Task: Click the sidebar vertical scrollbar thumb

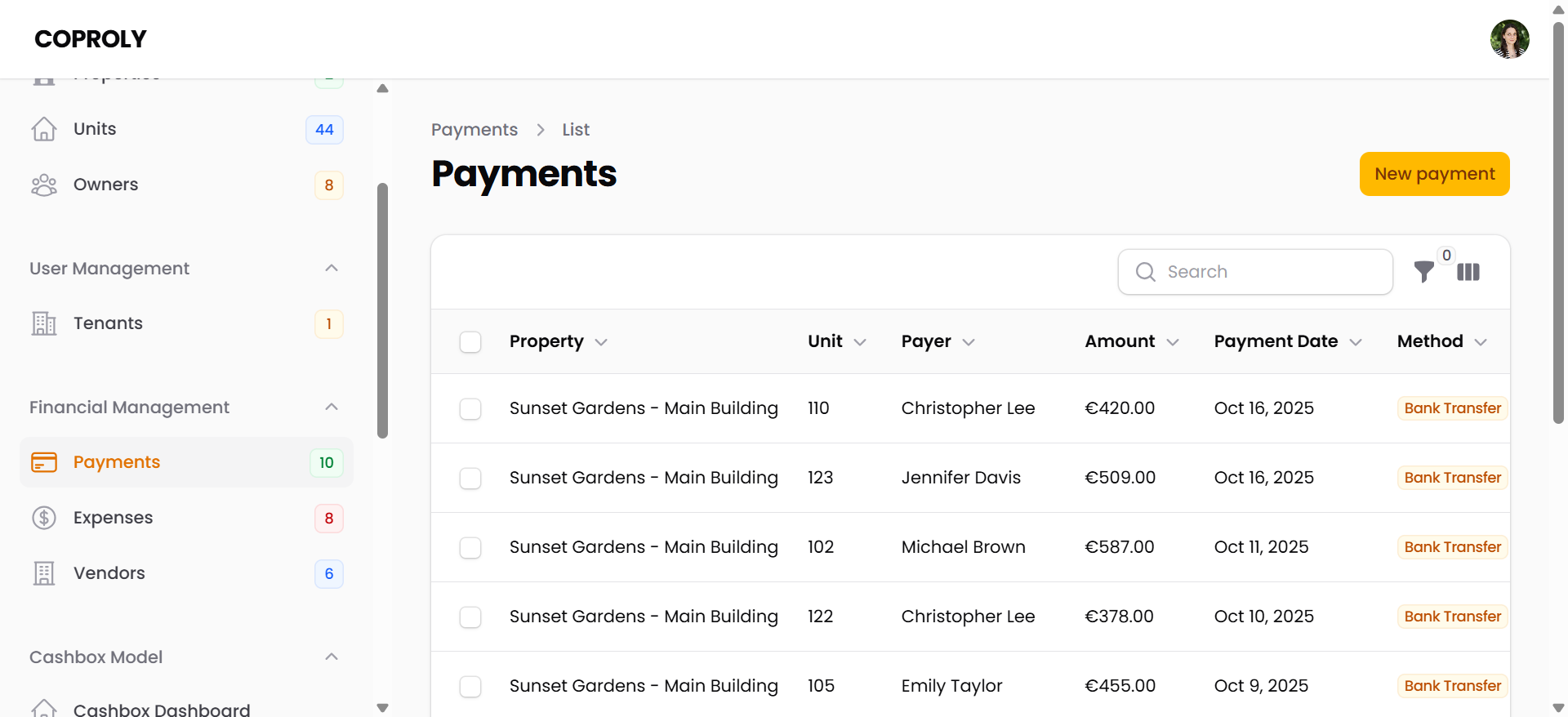Action: (x=382, y=310)
